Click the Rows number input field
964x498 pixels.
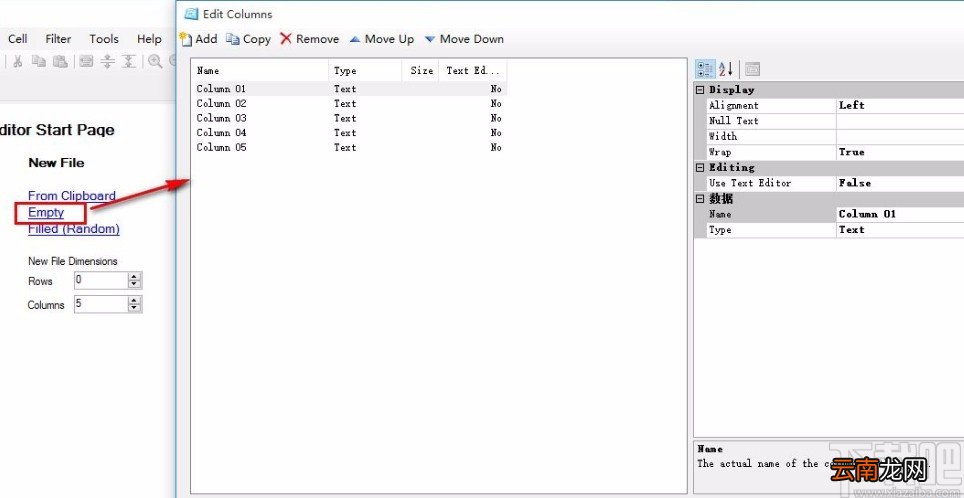click(101, 280)
